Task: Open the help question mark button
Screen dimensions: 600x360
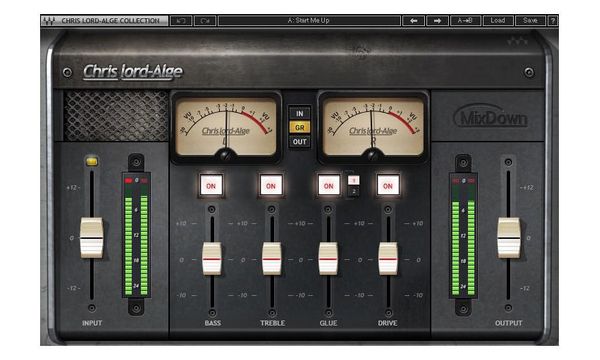Action: click(x=553, y=21)
